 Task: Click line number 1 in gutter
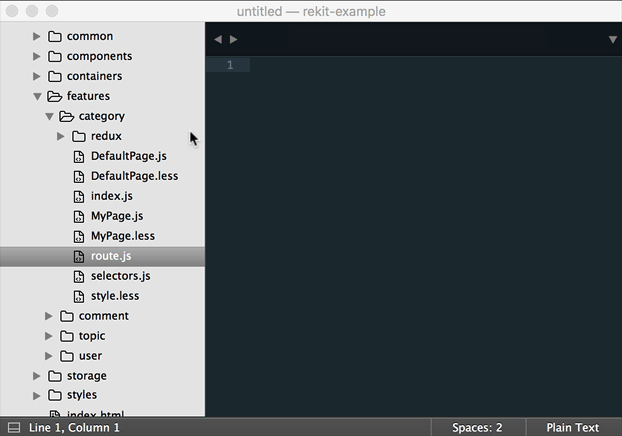click(x=230, y=65)
